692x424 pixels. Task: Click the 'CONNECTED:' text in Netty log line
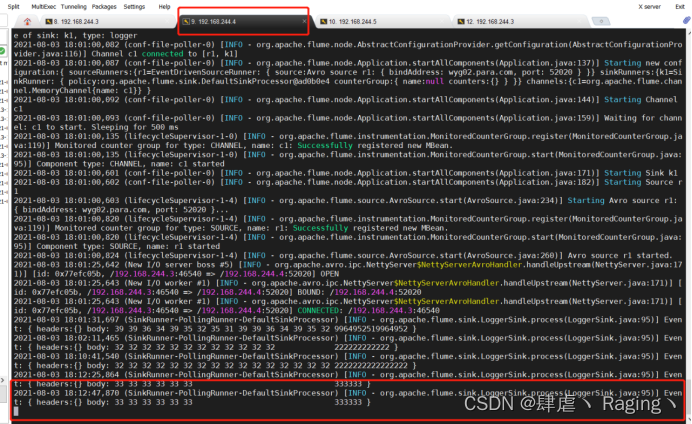coord(318,311)
